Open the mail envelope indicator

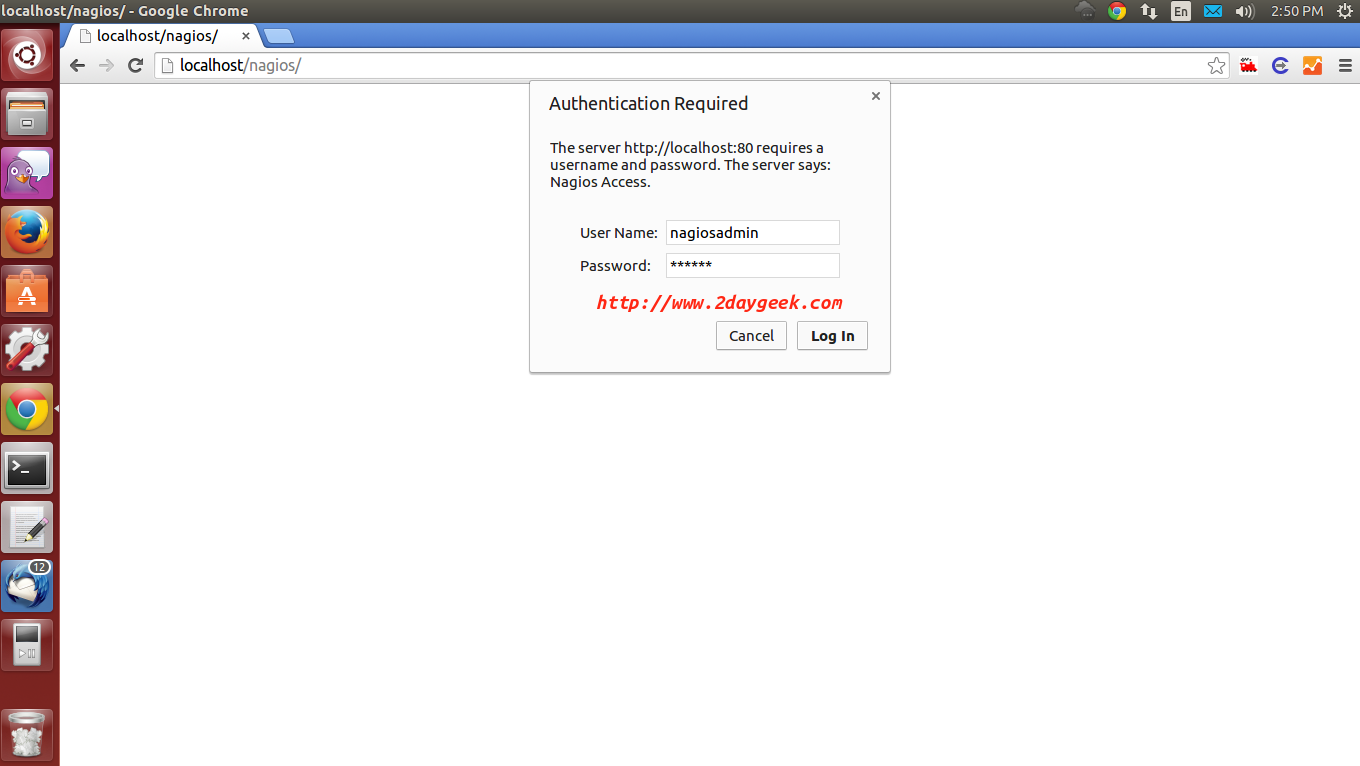pyautogui.click(x=1213, y=11)
